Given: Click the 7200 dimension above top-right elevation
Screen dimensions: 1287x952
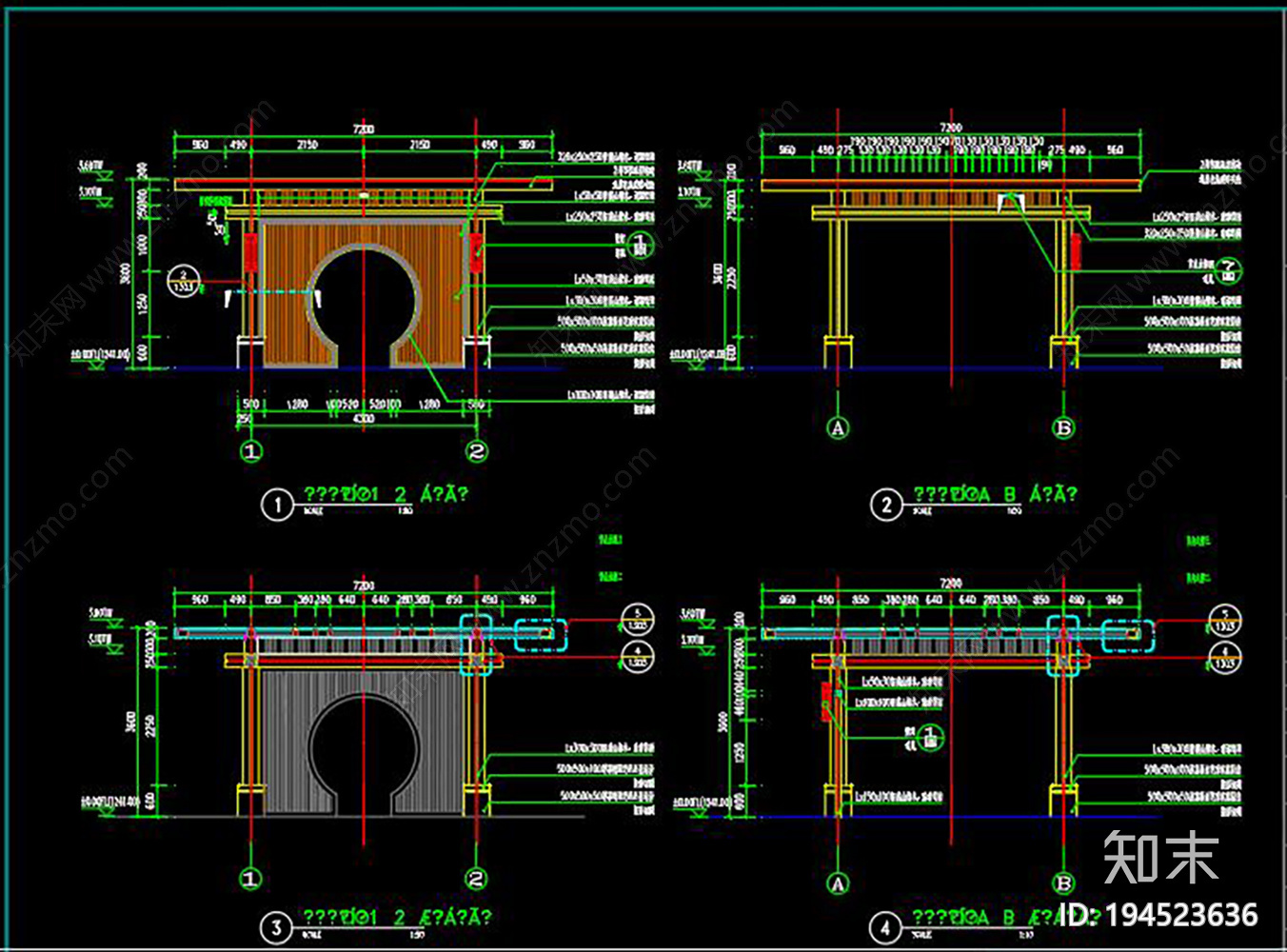Looking at the screenshot, I should click(950, 128).
